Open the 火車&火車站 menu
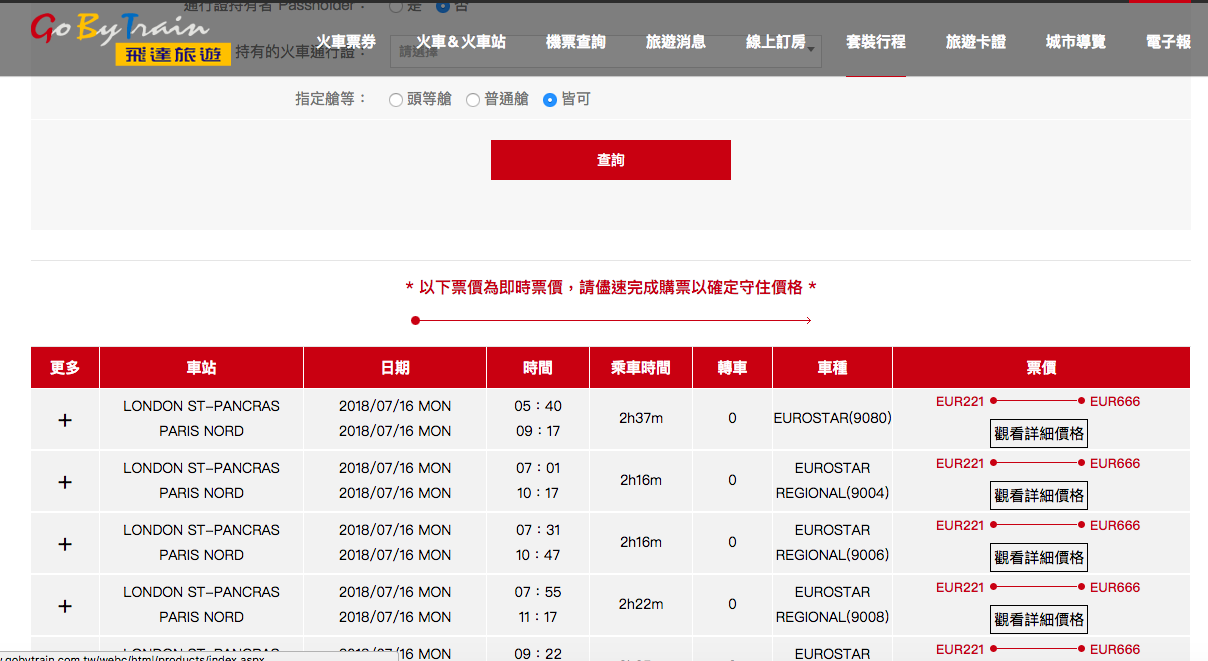1208x661 pixels. 461,42
